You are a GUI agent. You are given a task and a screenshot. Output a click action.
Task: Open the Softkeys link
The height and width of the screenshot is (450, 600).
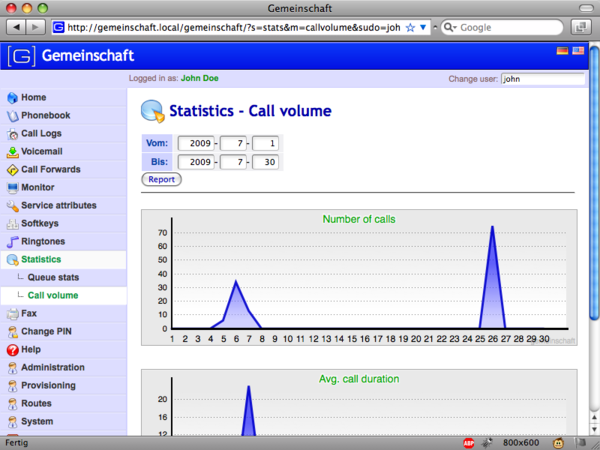40,223
